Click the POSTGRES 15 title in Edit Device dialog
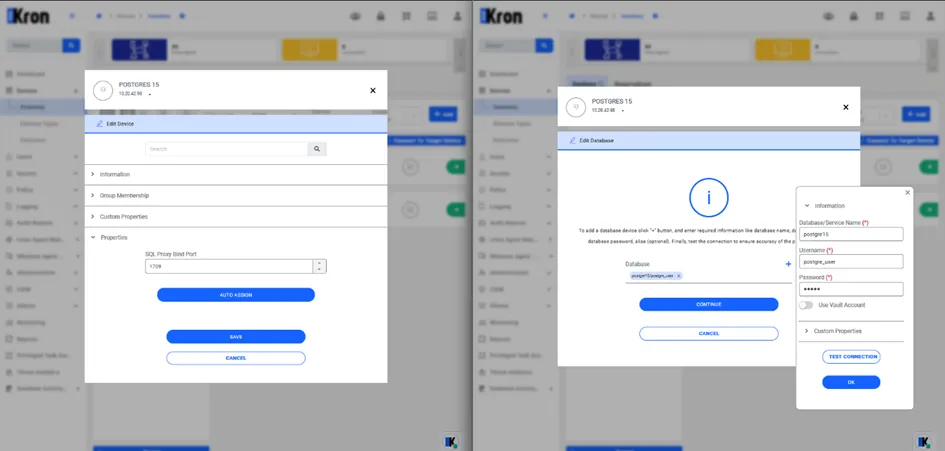Image resolution: width=945 pixels, height=451 pixels. [139, 85]
